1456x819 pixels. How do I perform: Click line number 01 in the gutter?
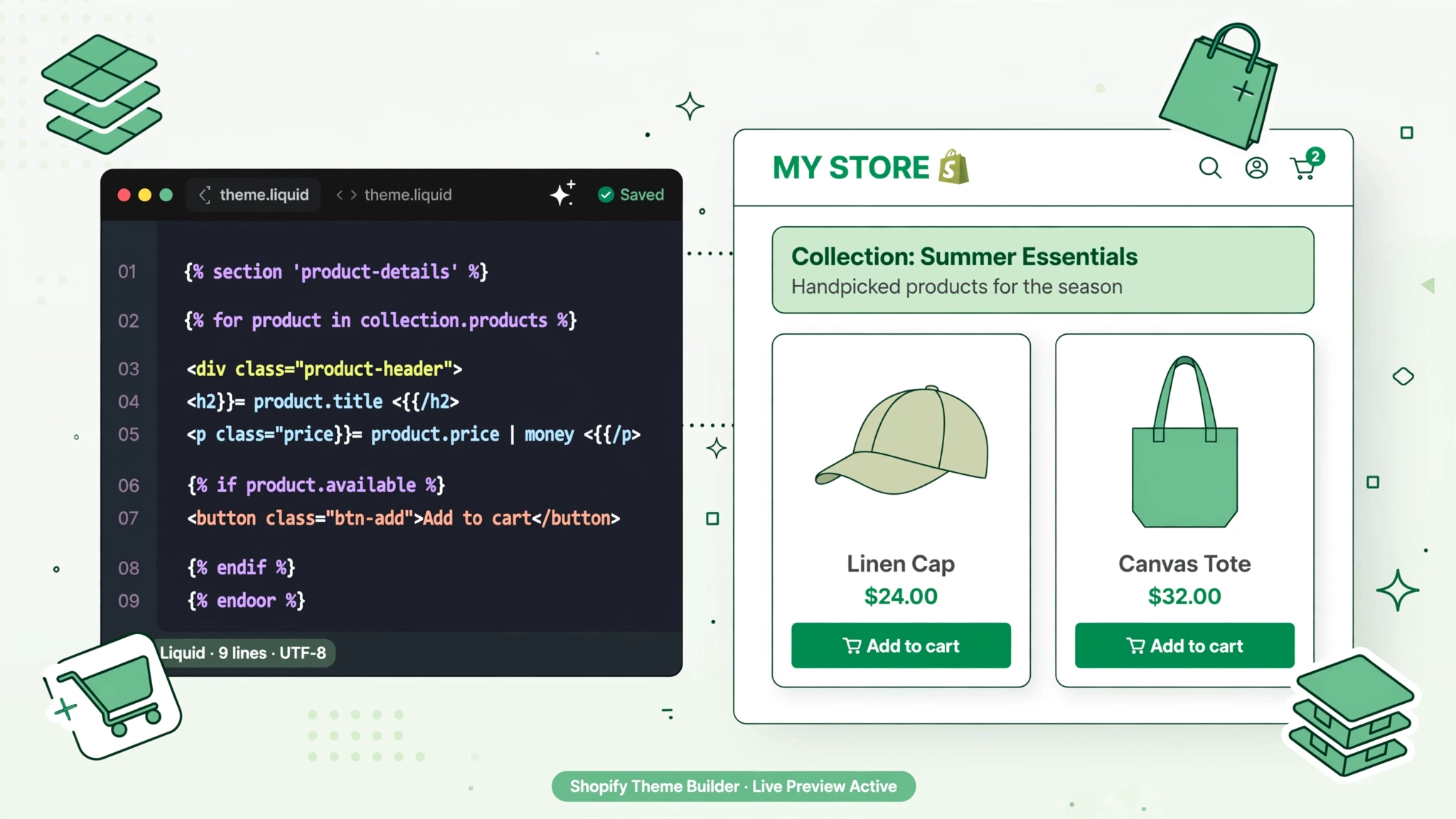point(127,272)
